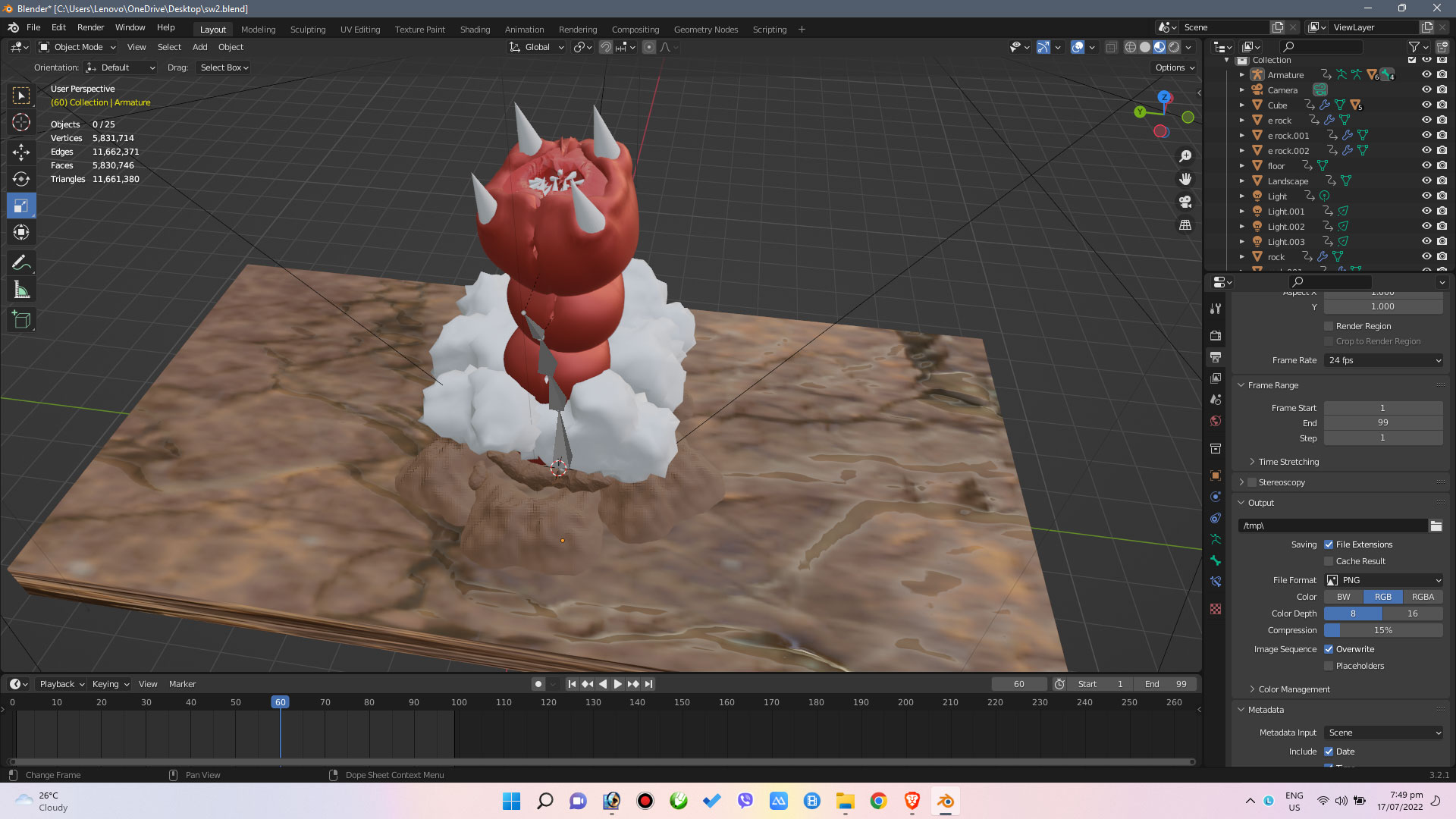Browse output folder with folder icon
Screen dimensions: 1456x819
coord(1436,526)
